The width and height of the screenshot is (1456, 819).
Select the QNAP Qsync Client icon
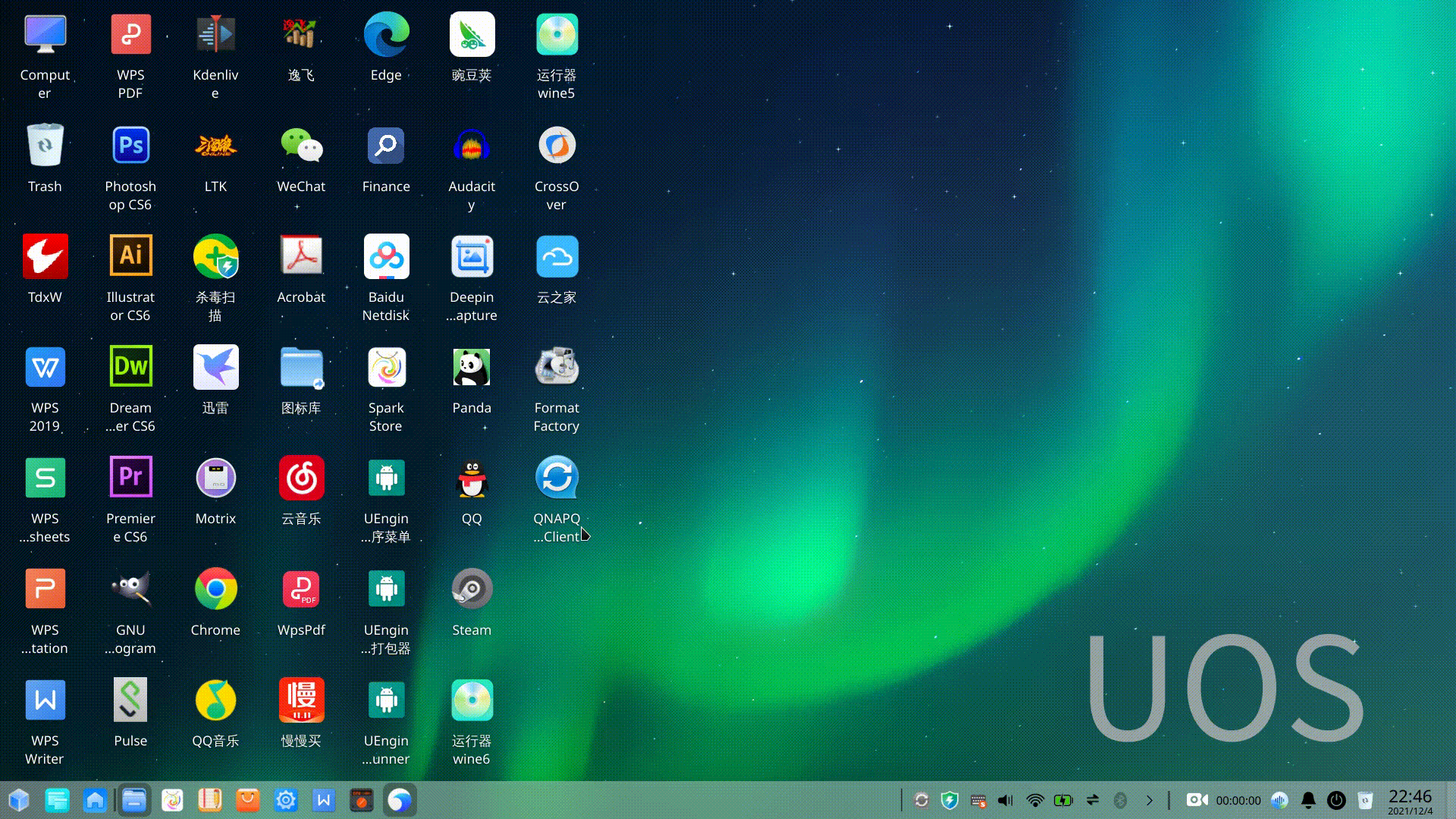(x=557, y=478)
